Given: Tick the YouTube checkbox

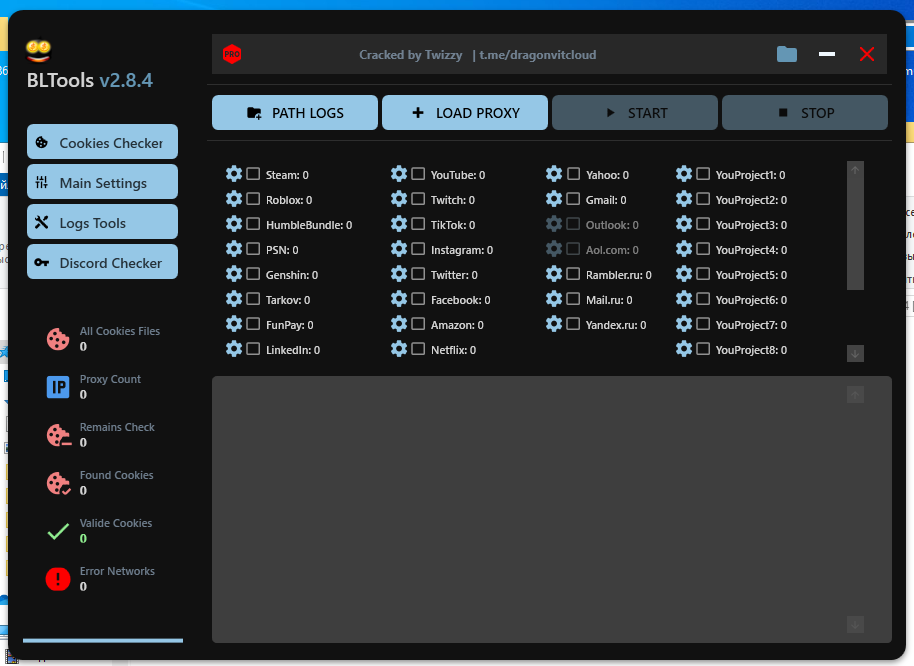Looking at the screenshot, I should tap(418, 174).
